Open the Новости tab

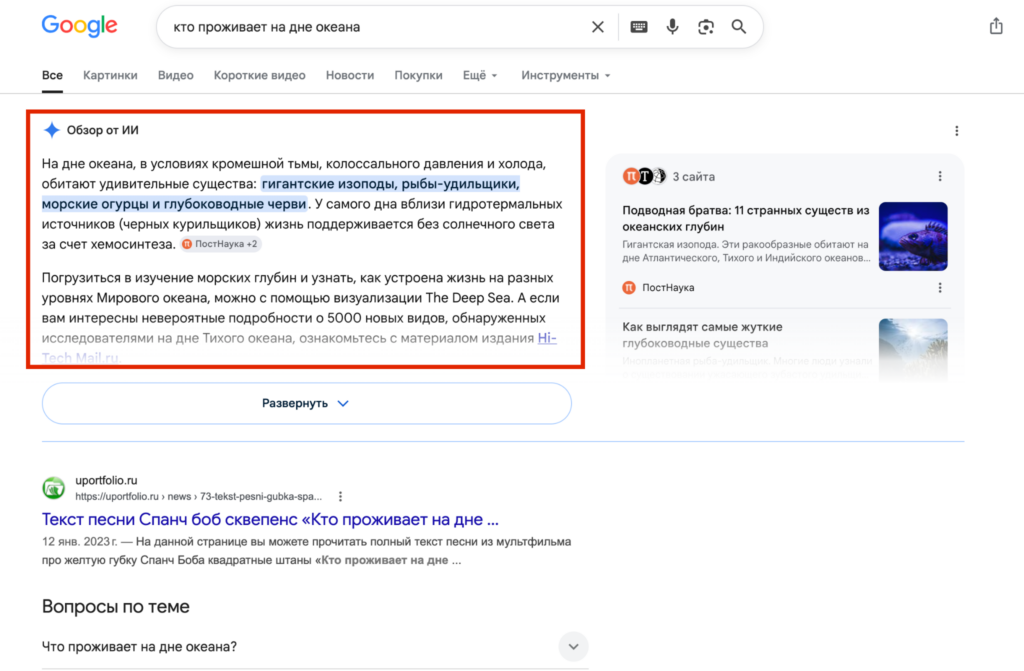click(x=350, y=75)
